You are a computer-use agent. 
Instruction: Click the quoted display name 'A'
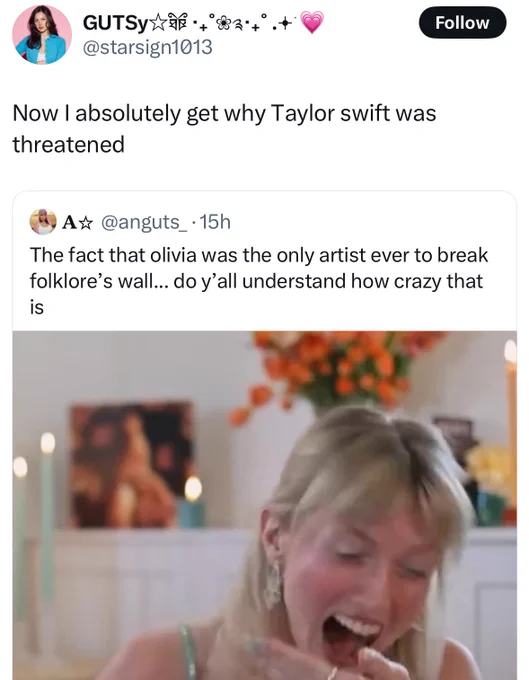pos(70,222)
